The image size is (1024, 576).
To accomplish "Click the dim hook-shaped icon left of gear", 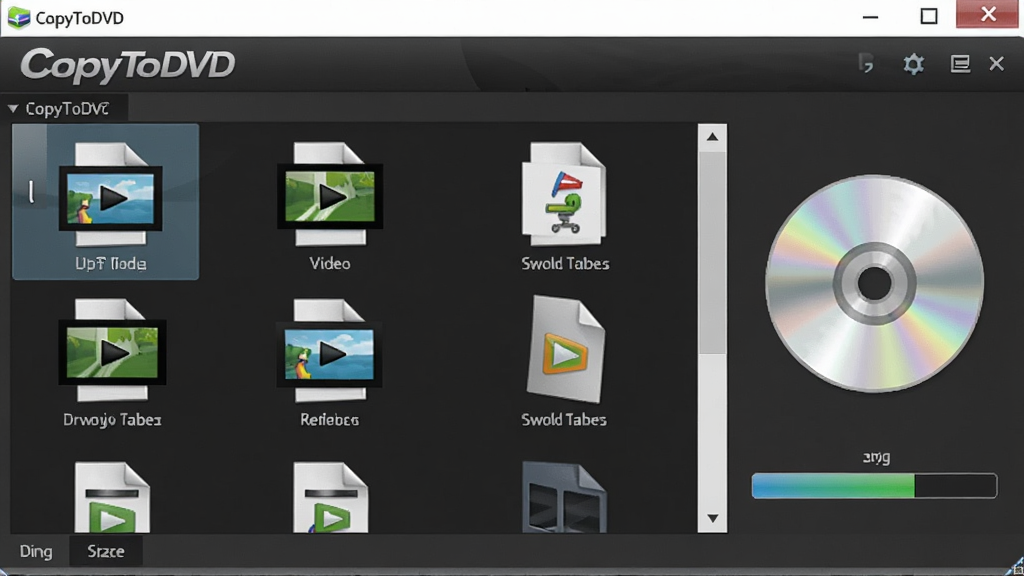I will point(866,63).
